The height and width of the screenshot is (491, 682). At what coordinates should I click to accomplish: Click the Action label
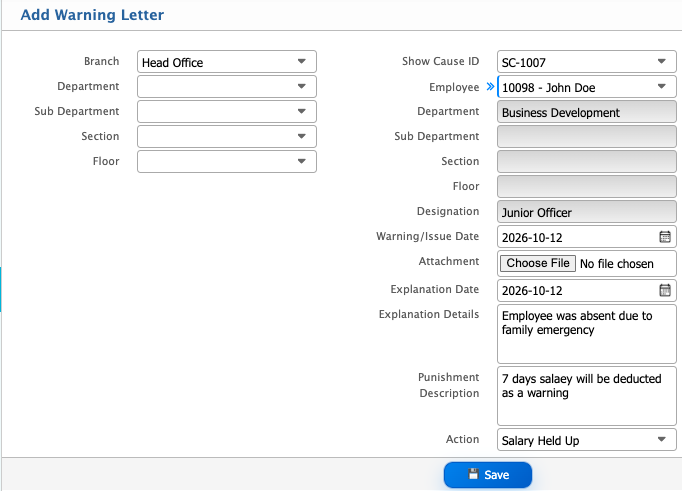pyautogui.click(x=462, y=439)
